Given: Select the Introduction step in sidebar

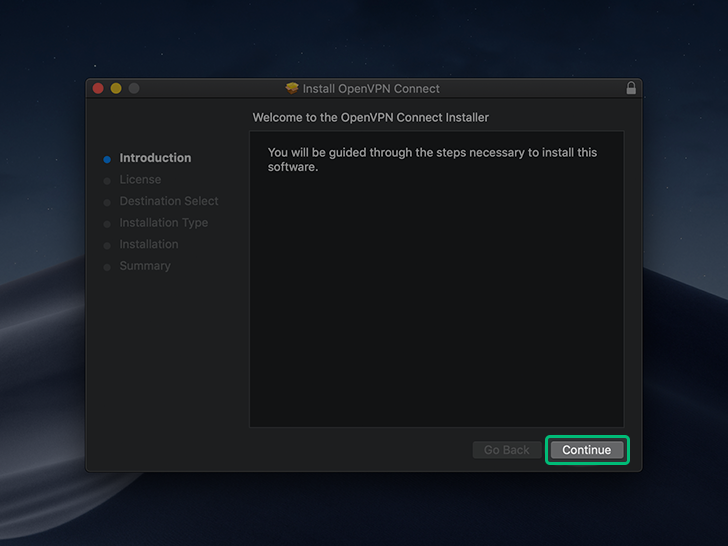Looking at the screenshot, I should (155, 158).
